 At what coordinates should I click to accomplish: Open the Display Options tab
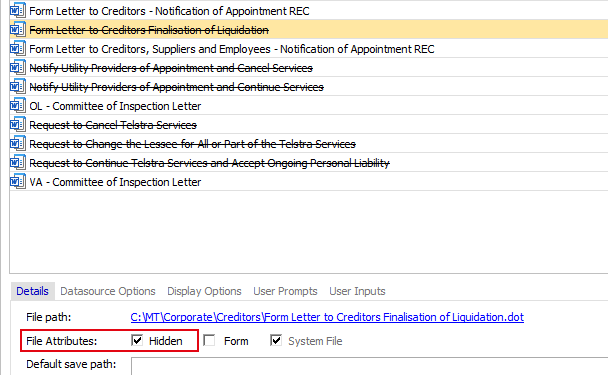(x=204, y=291)
